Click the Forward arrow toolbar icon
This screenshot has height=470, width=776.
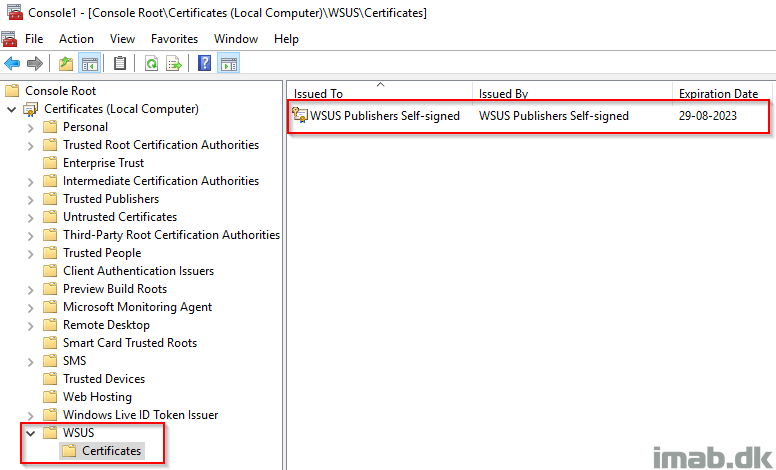tap(35, 63)
